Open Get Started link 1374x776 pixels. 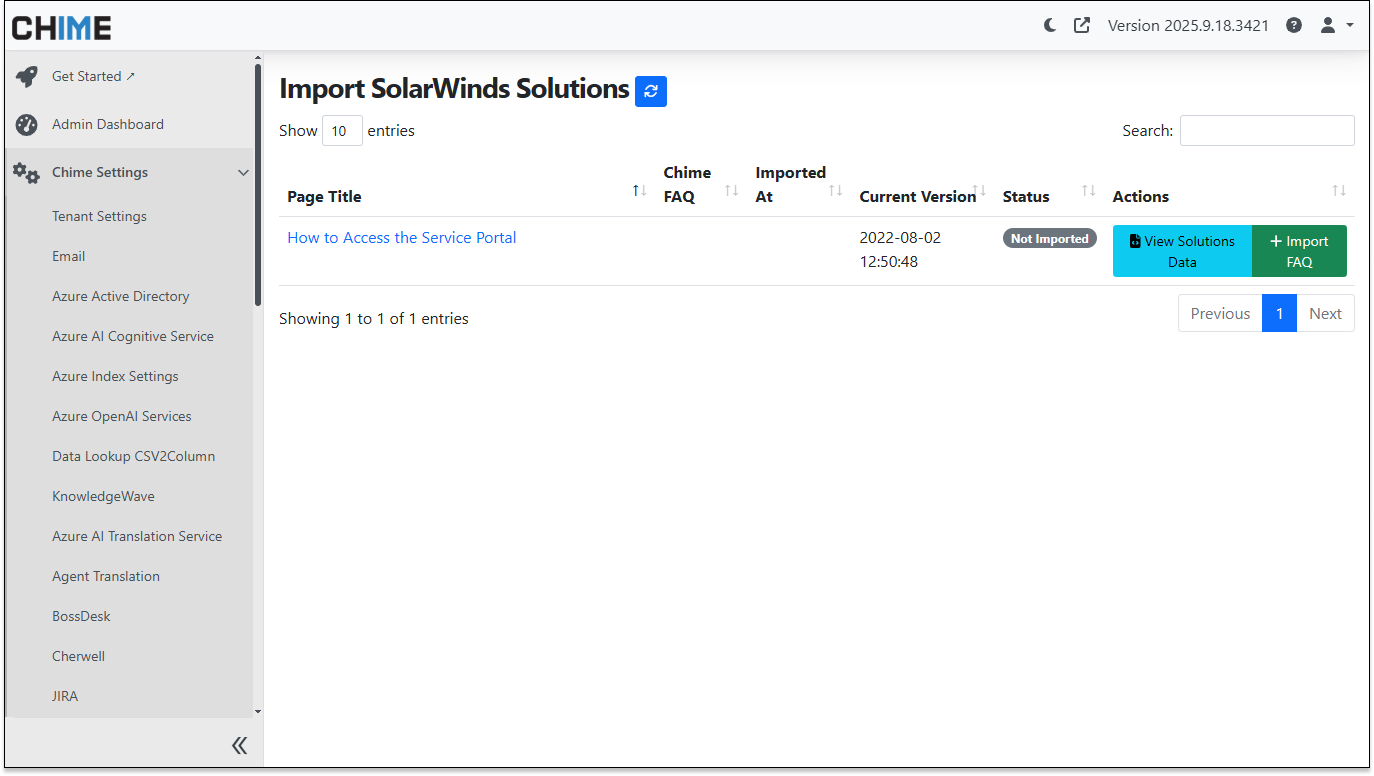(x=93, y=76)
